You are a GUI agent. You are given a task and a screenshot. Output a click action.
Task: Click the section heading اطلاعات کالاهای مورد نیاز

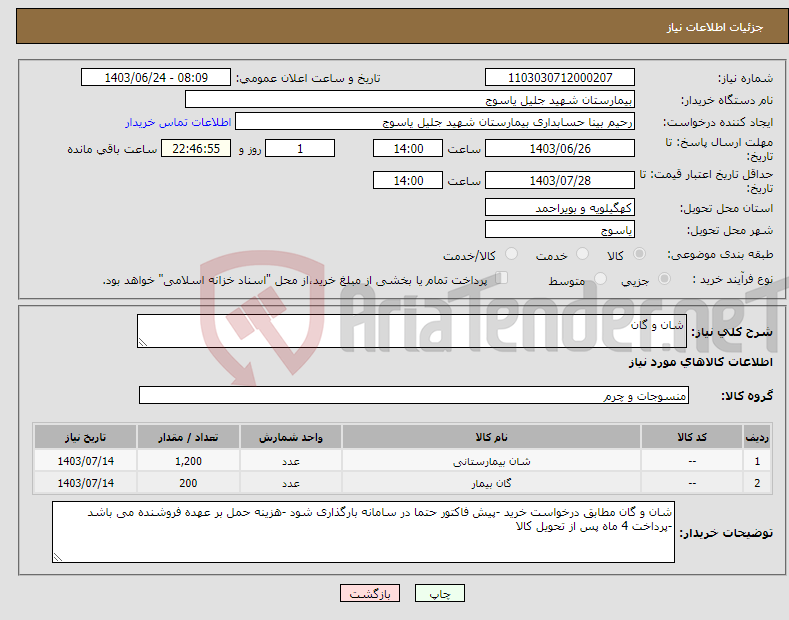pyautogui.click(x=700, y=362)
